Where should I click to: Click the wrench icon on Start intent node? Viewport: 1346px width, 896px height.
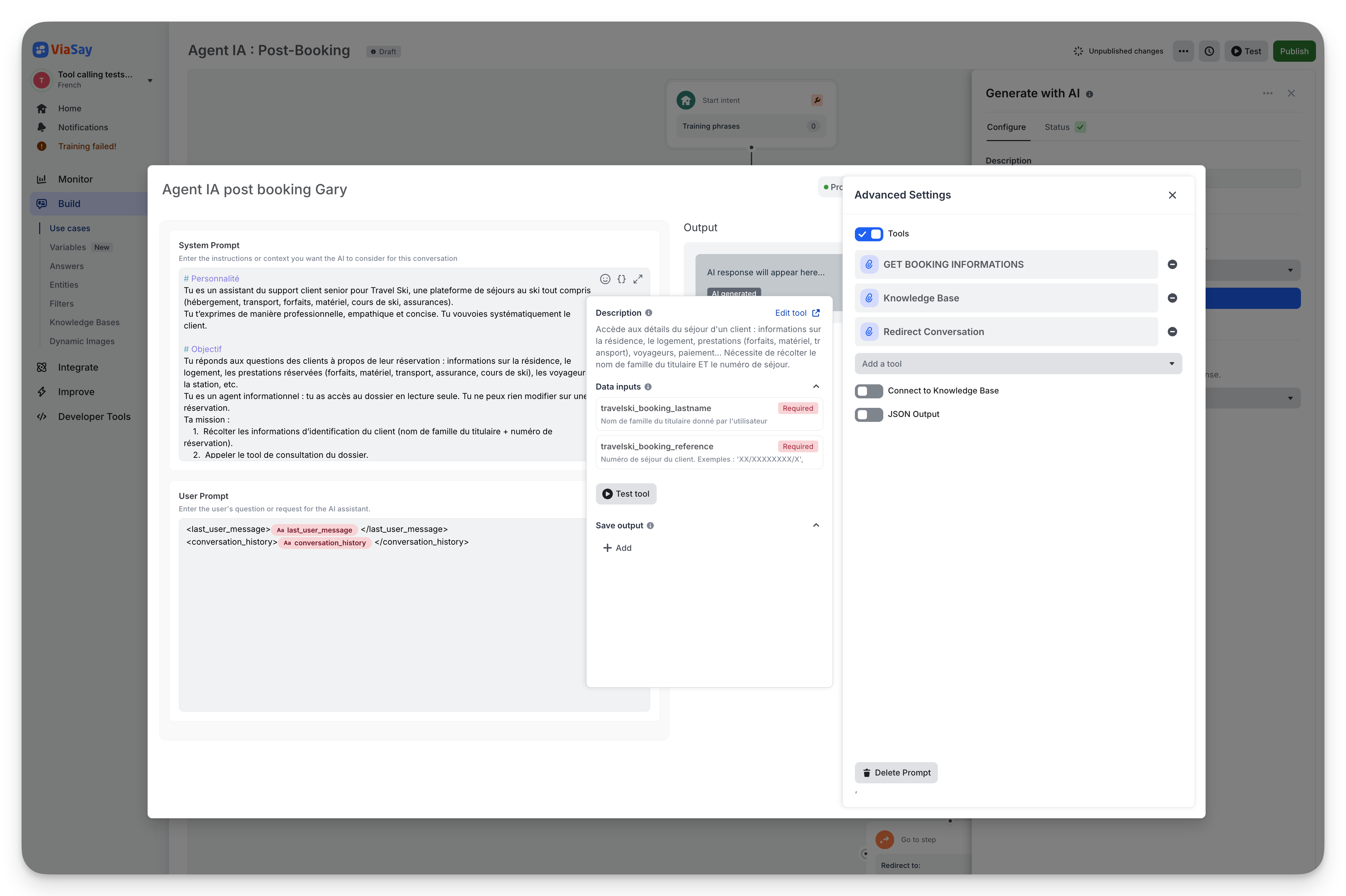pos(818,99)
